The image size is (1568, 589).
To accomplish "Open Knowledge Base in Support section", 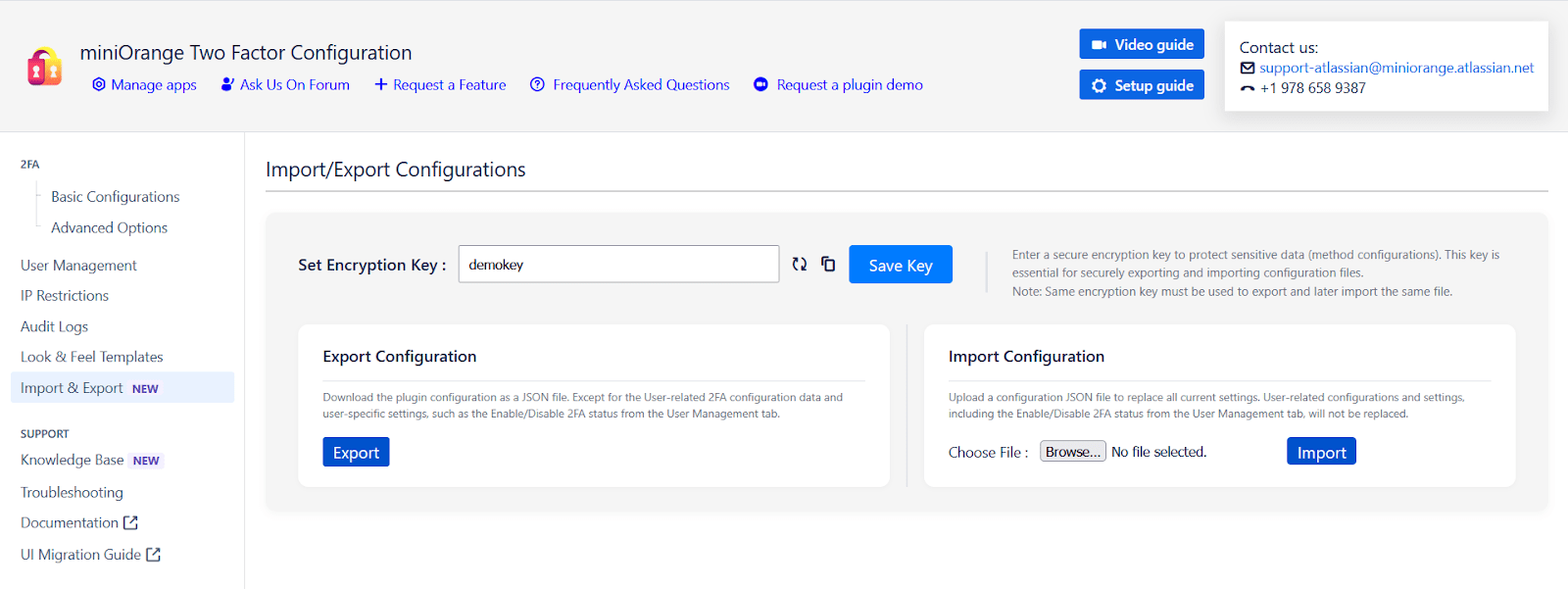I will tap(73, 460).
